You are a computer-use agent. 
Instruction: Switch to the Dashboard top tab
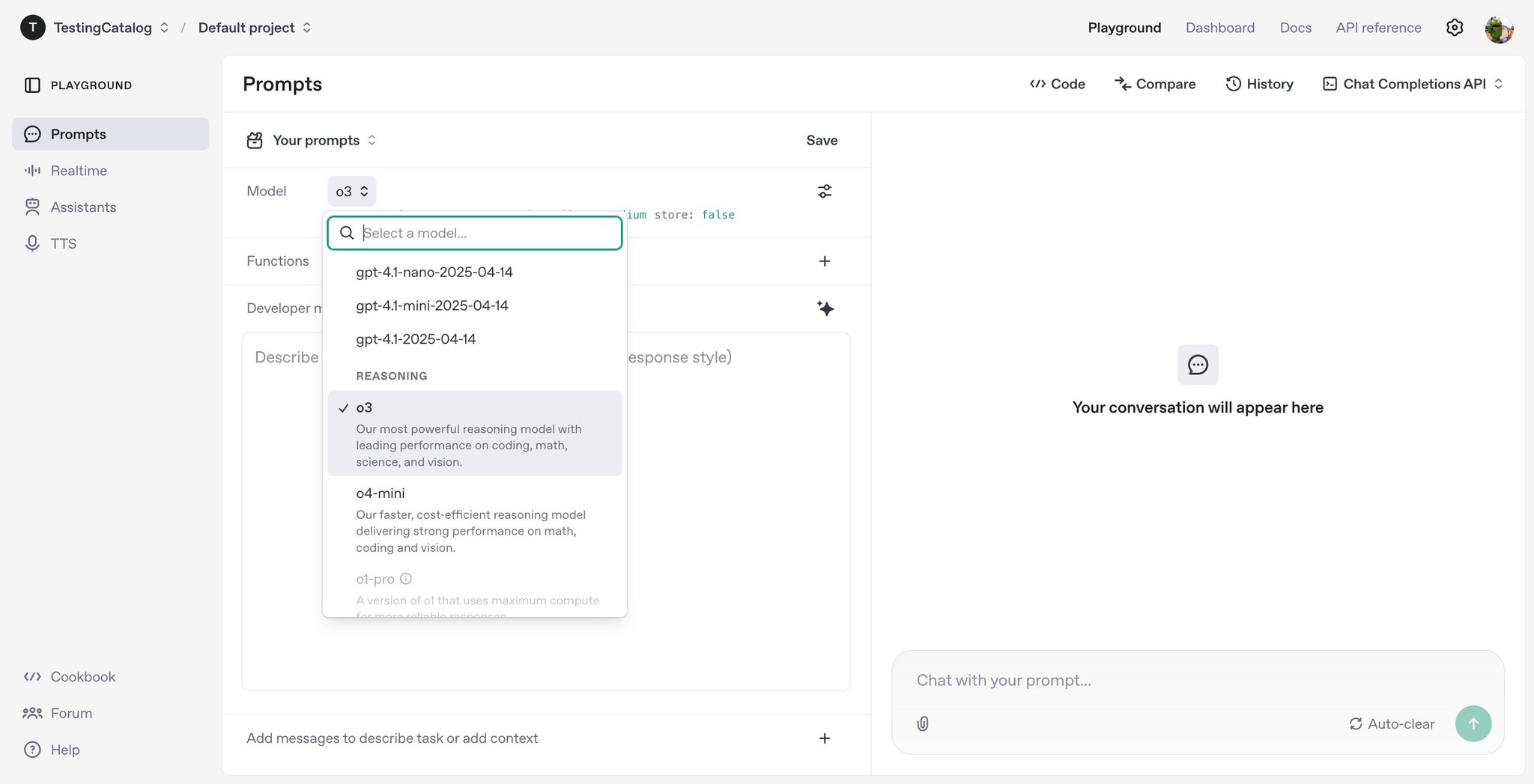click(x=1220, y=28)
